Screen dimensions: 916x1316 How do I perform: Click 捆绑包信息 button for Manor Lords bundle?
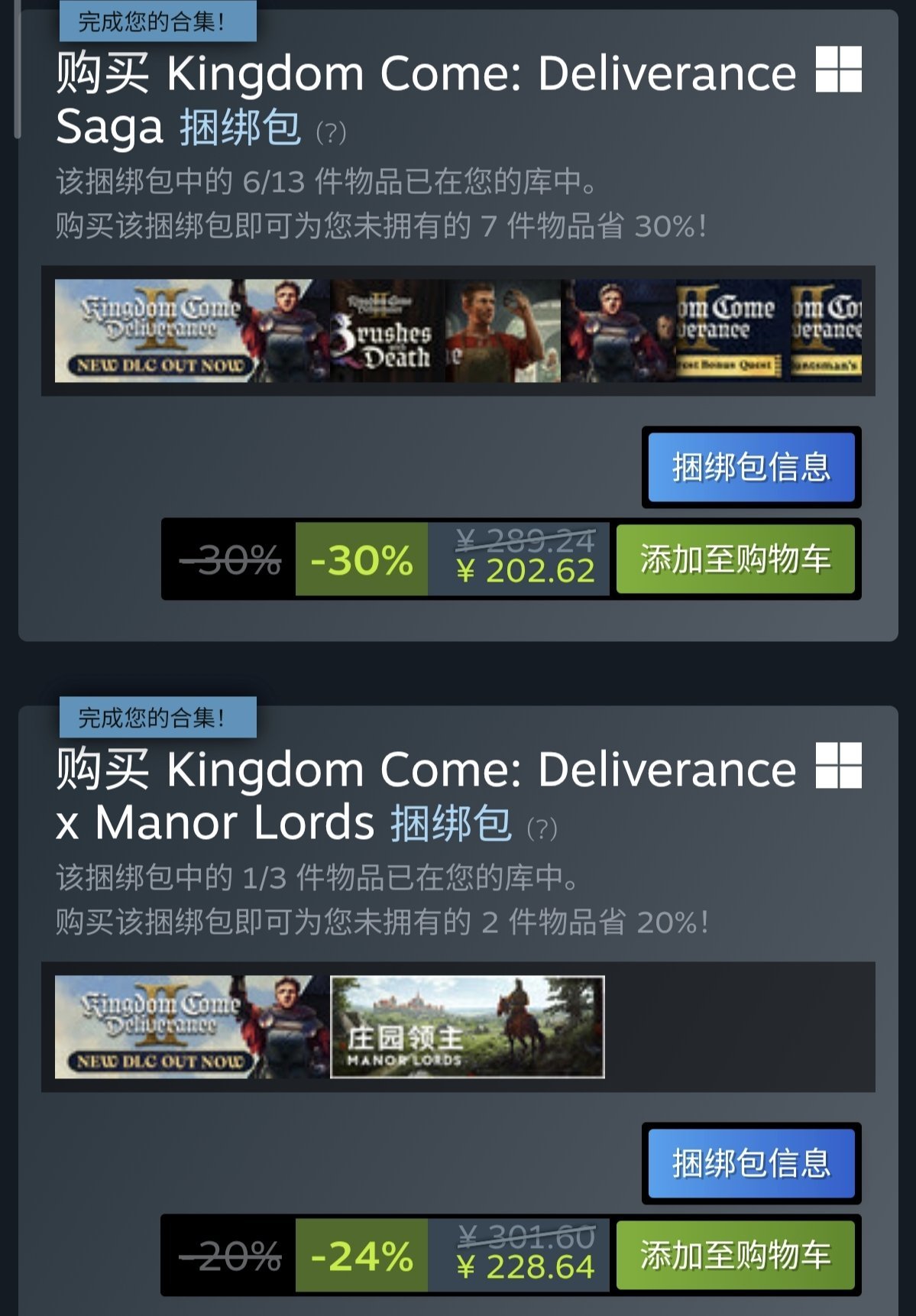coord(751,1163)
